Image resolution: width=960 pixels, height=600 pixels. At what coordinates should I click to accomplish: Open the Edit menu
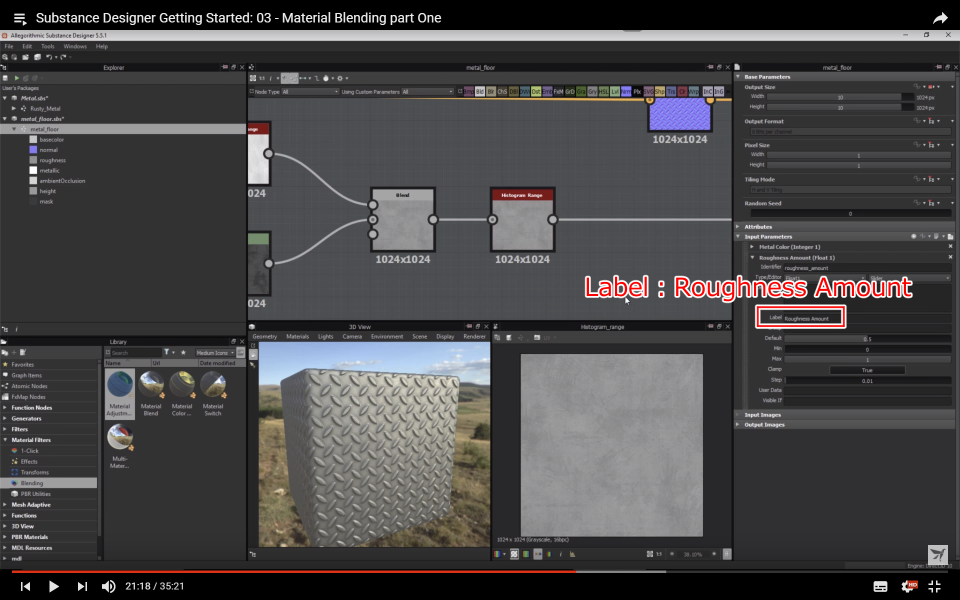[27, 47]
